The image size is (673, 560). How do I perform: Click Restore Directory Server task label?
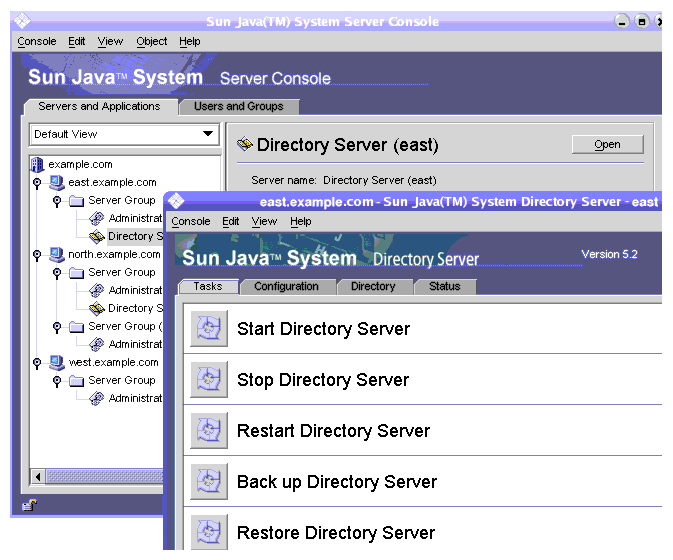[x=336, y=533]
